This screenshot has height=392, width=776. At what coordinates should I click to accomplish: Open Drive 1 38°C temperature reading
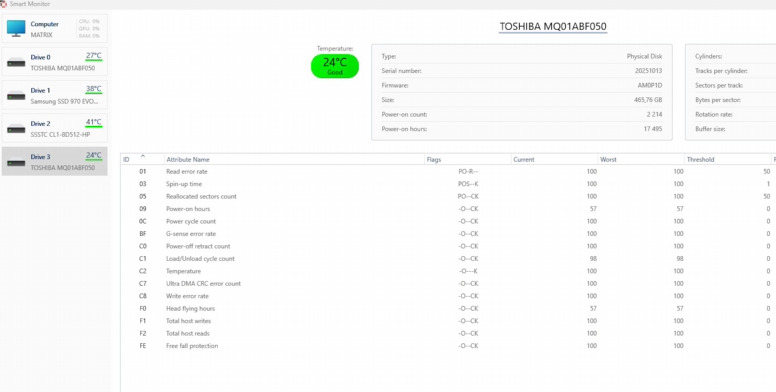(94, 89)
